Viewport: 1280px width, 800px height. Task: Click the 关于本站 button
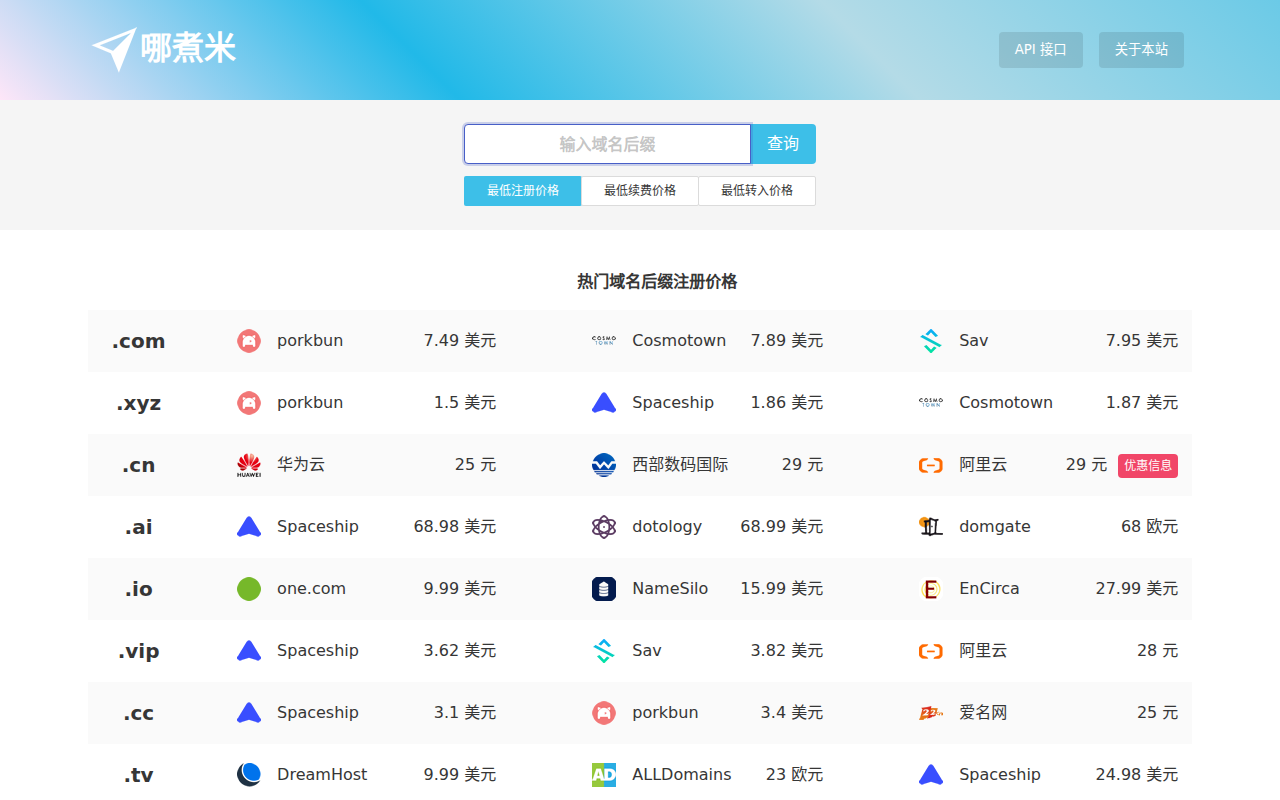(1141, 49)
